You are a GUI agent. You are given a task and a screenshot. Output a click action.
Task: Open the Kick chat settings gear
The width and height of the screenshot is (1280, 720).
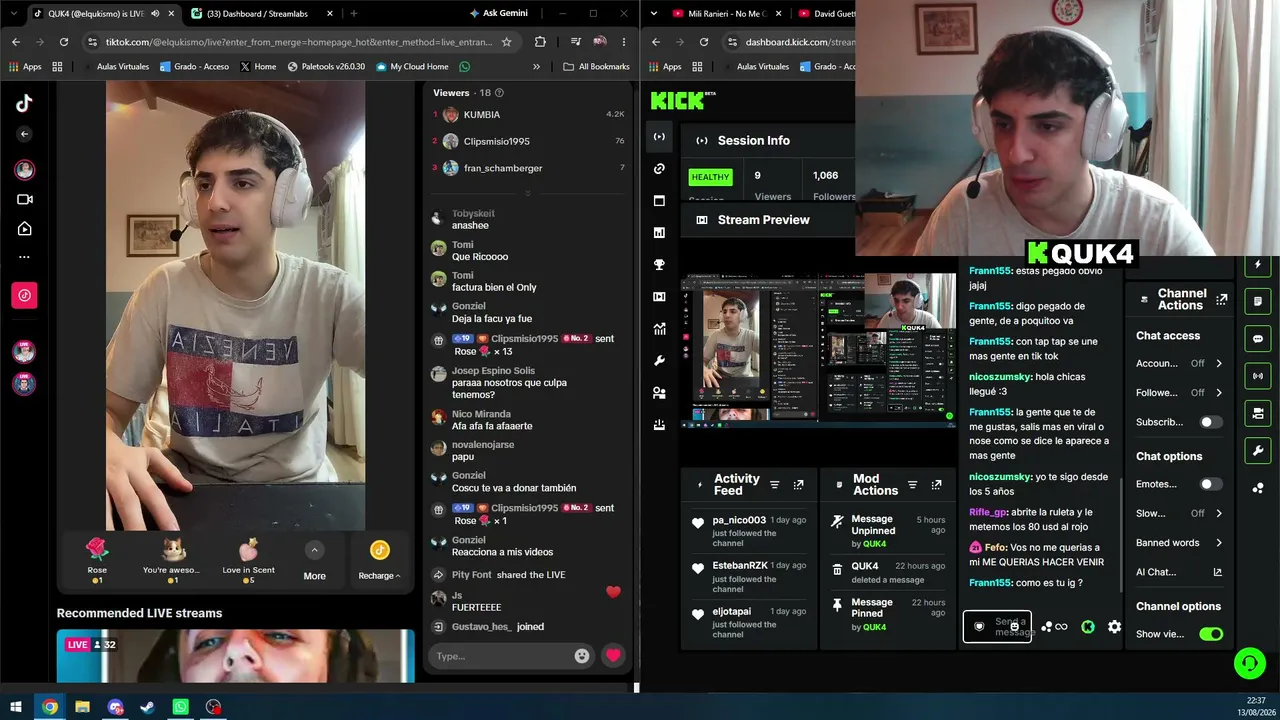tap(1114, 627)
